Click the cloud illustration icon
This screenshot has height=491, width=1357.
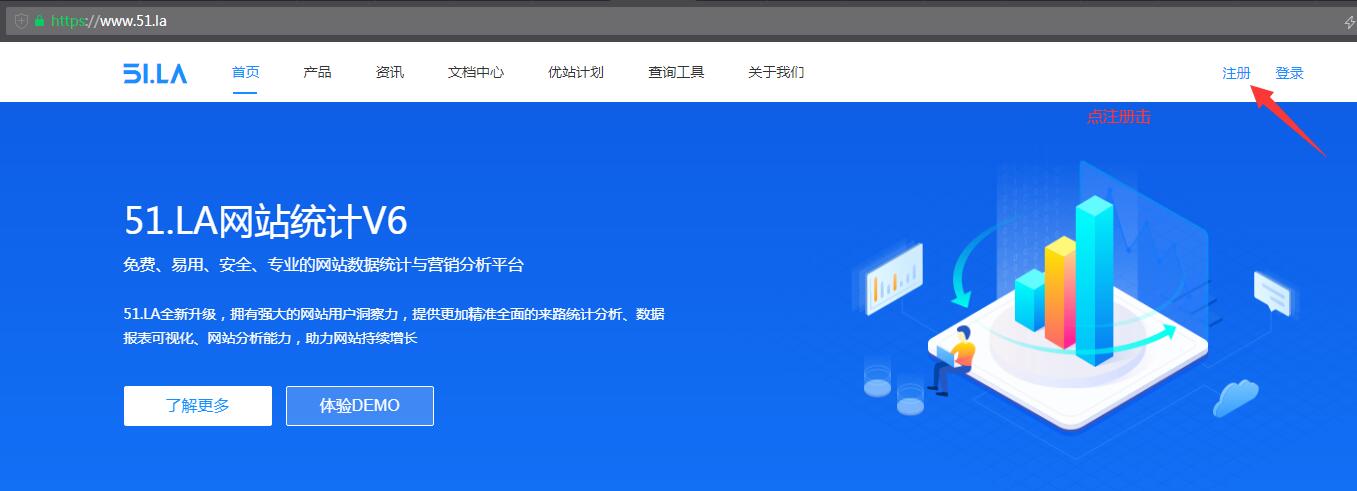(x=1235, y=397)
